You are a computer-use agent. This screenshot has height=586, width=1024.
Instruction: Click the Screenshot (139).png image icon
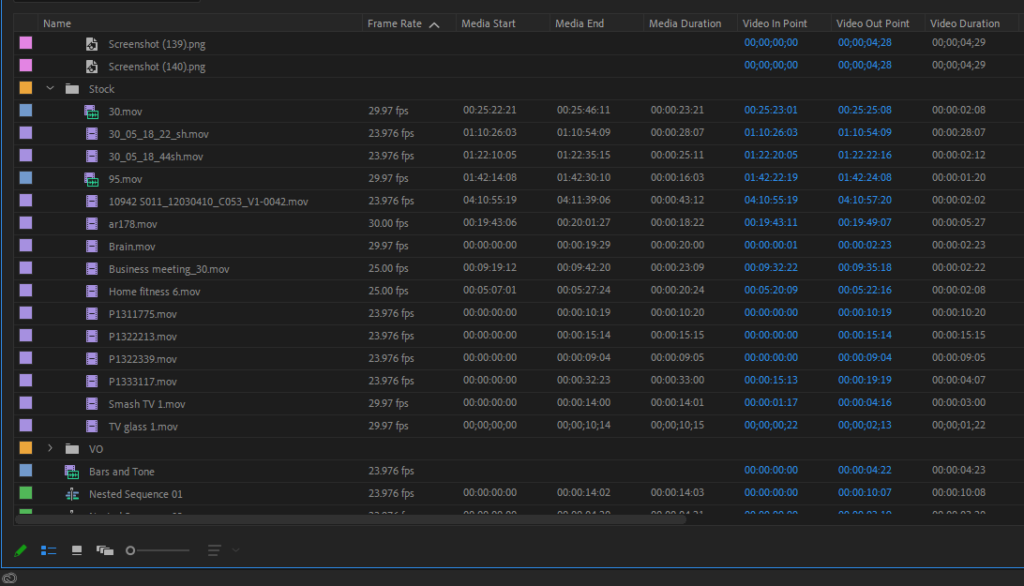click(x=91, y=44)
